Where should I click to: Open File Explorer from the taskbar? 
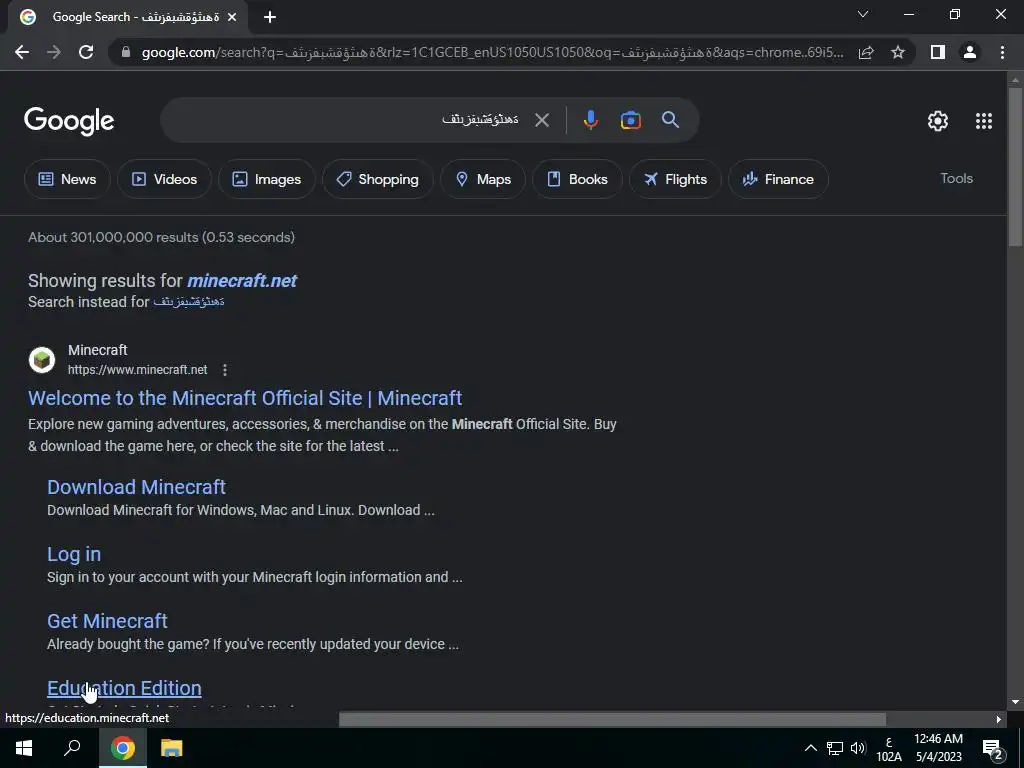click(x=171, y=748)
